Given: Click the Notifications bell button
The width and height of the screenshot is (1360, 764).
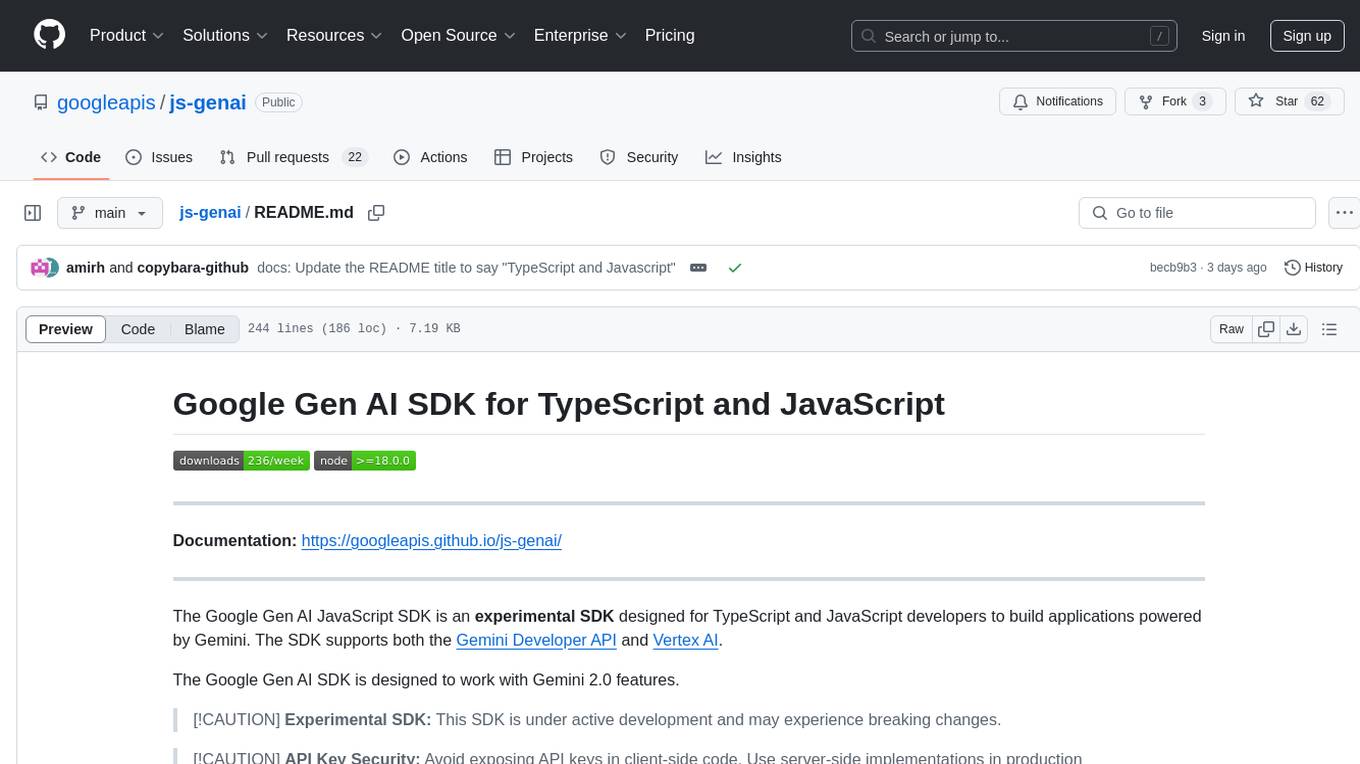Looking at the screenshot, I should (x=1058, y=101).
